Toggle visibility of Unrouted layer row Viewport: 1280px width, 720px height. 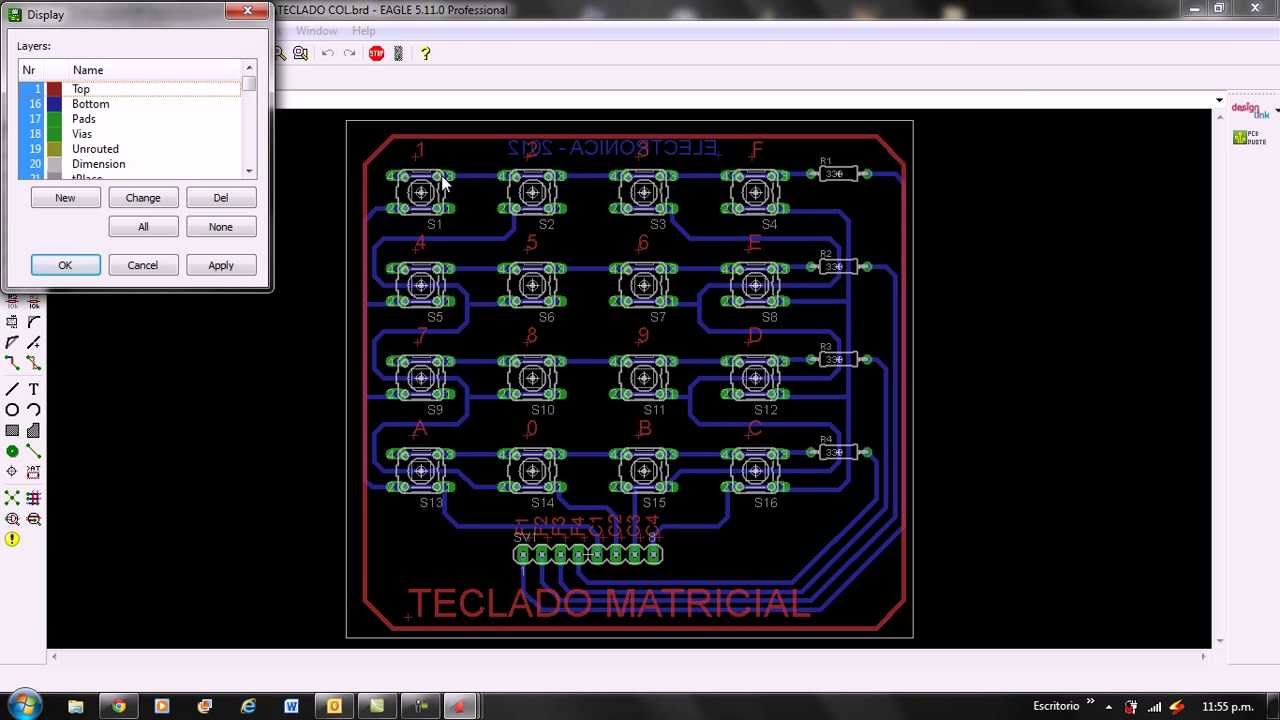pyautogui.click(x=130, y=149)
